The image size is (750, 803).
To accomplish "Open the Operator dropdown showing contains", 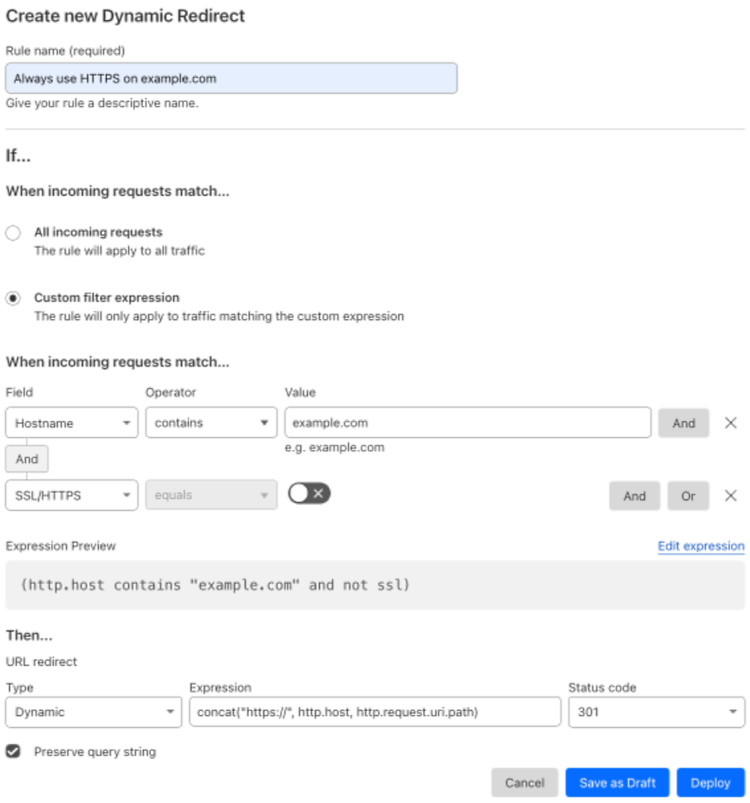I will [211, 423].
